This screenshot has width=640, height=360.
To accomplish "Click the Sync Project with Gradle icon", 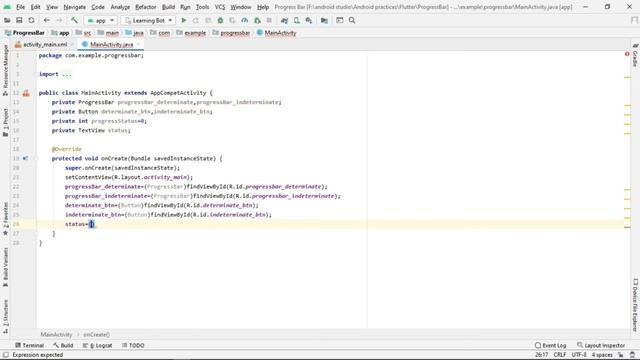I will coord(284,20).
